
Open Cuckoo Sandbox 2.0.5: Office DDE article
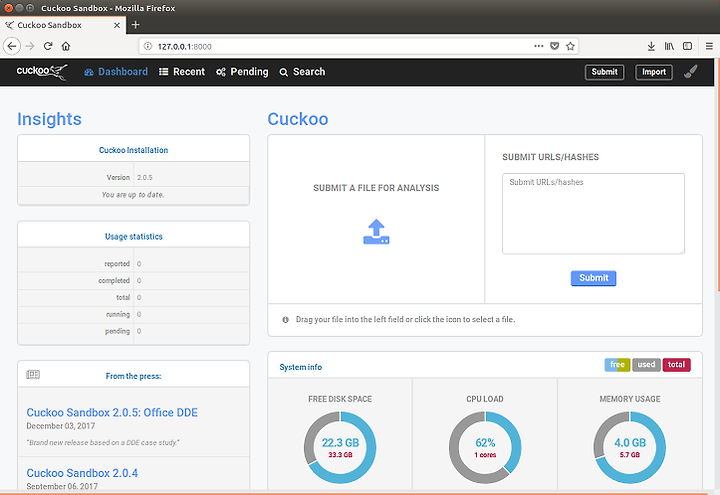112,412
